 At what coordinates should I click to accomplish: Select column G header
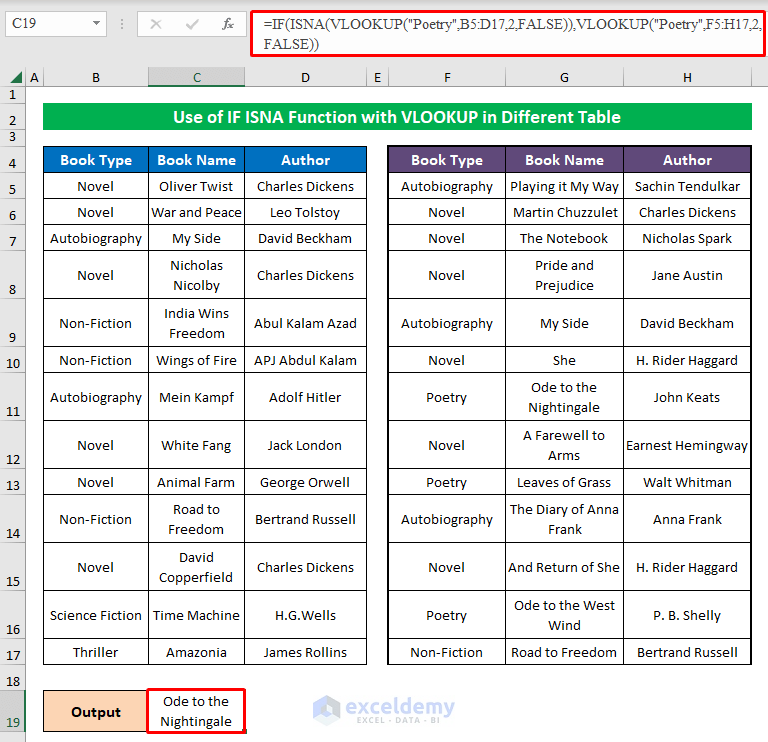(564, 77)
